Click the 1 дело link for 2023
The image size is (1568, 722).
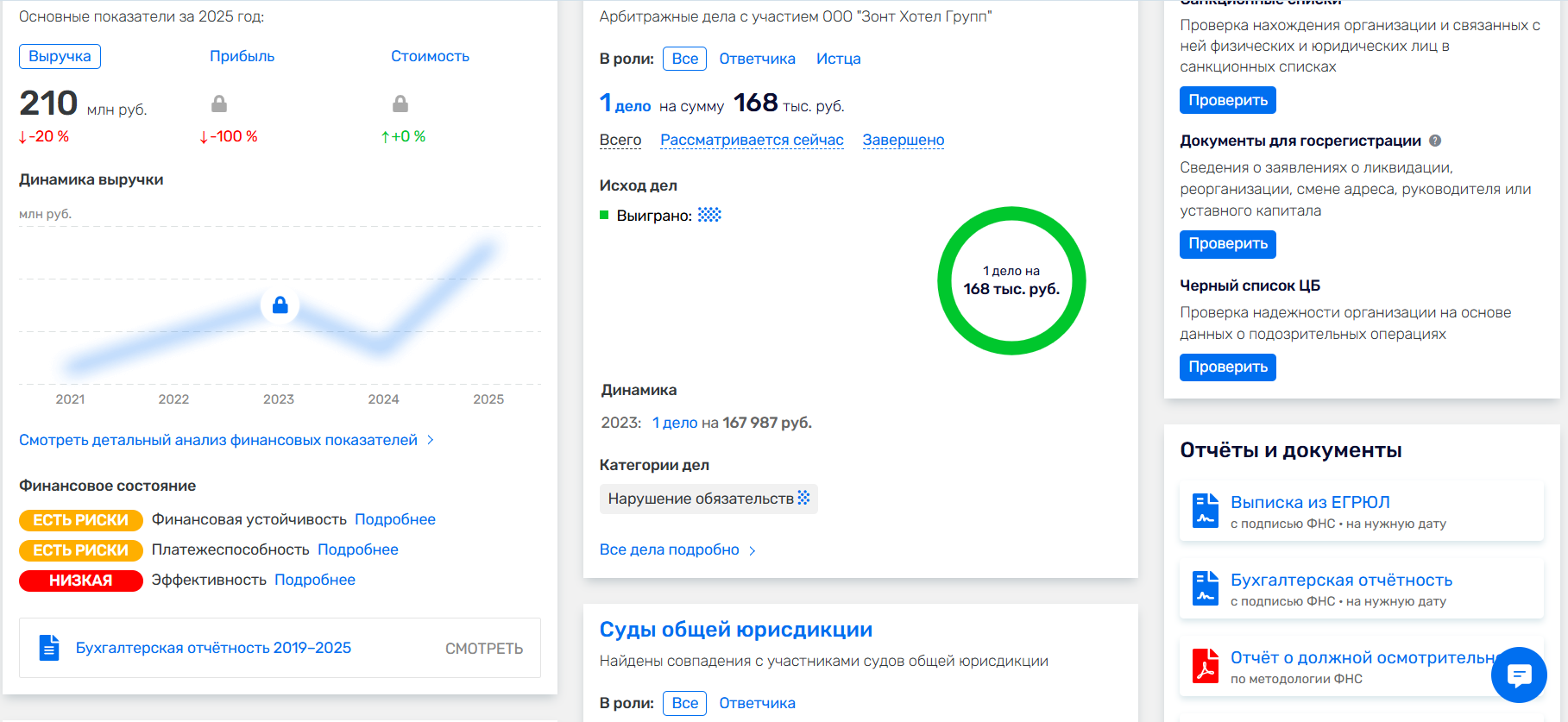pos(675,423)
